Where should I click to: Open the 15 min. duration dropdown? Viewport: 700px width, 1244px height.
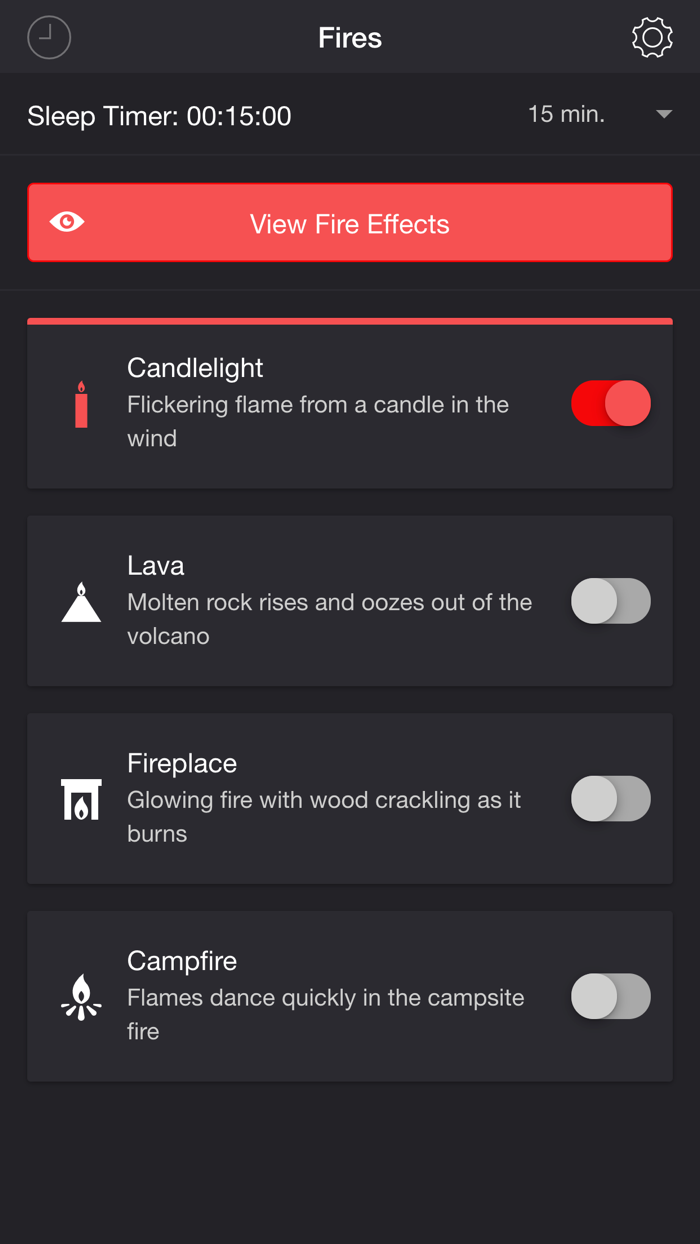click(x=566, y=114)
